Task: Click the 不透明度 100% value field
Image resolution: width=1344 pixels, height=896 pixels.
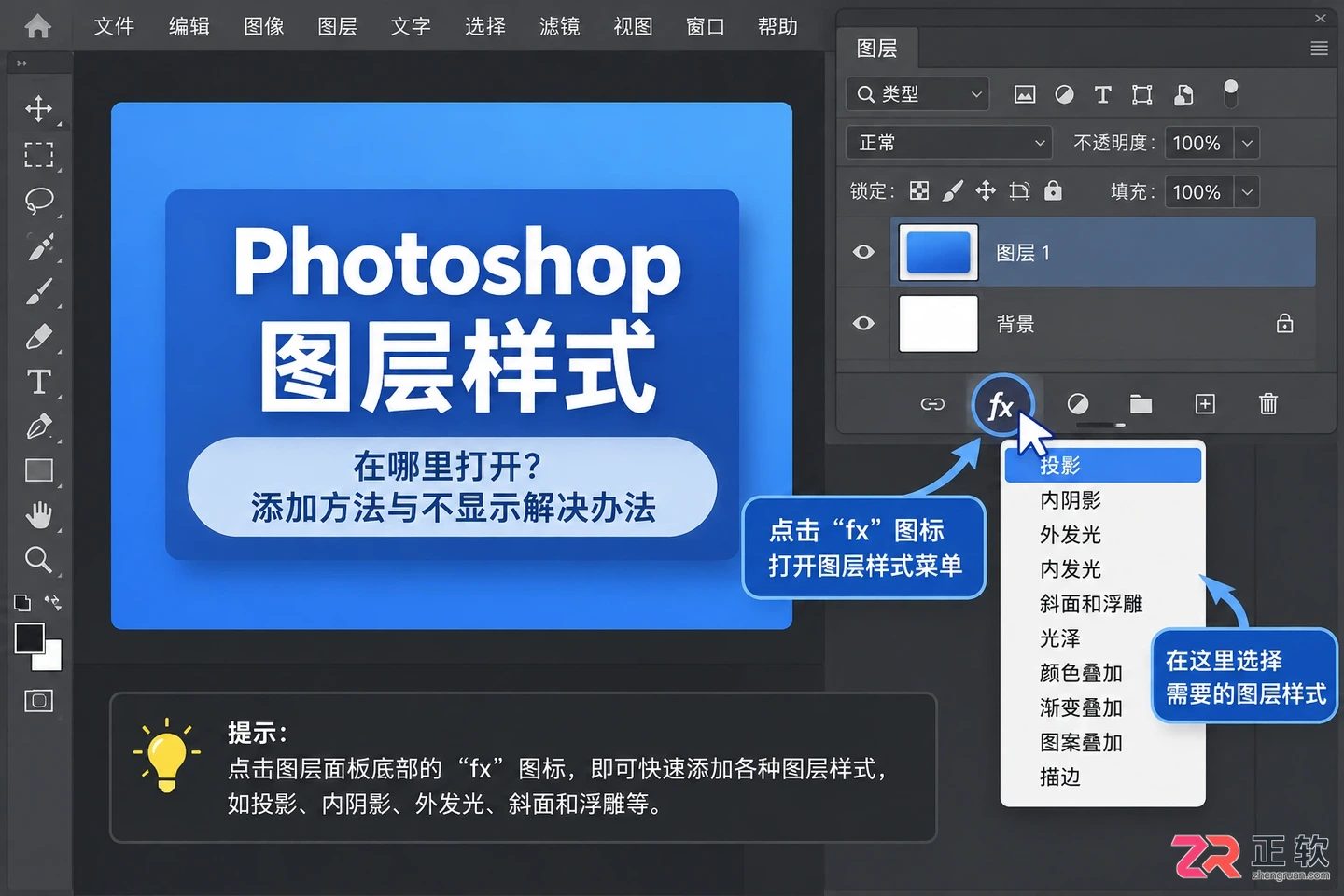Action: (x=1197, y=143)
